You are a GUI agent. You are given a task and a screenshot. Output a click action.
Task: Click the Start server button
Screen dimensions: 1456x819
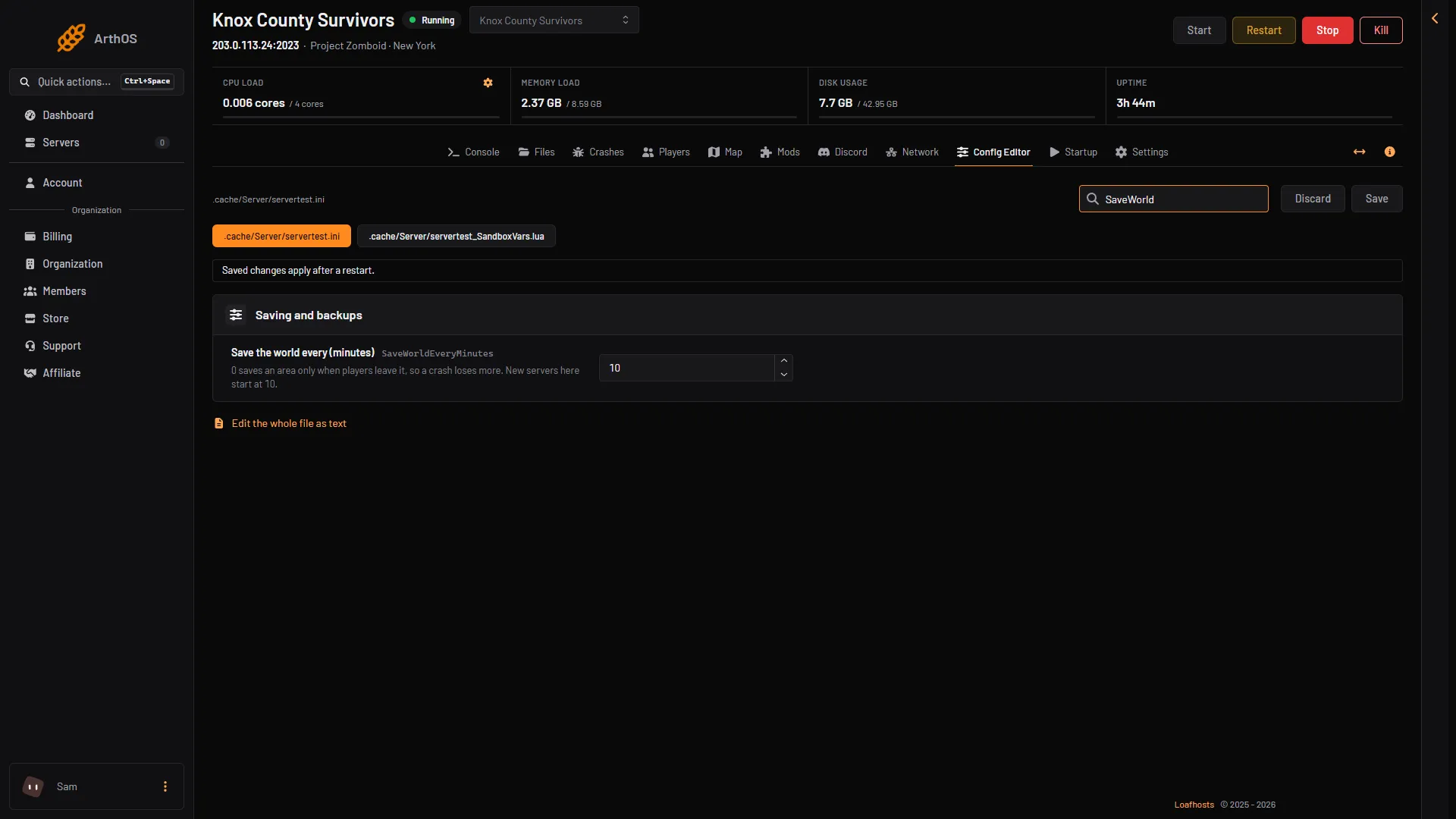1199,30
